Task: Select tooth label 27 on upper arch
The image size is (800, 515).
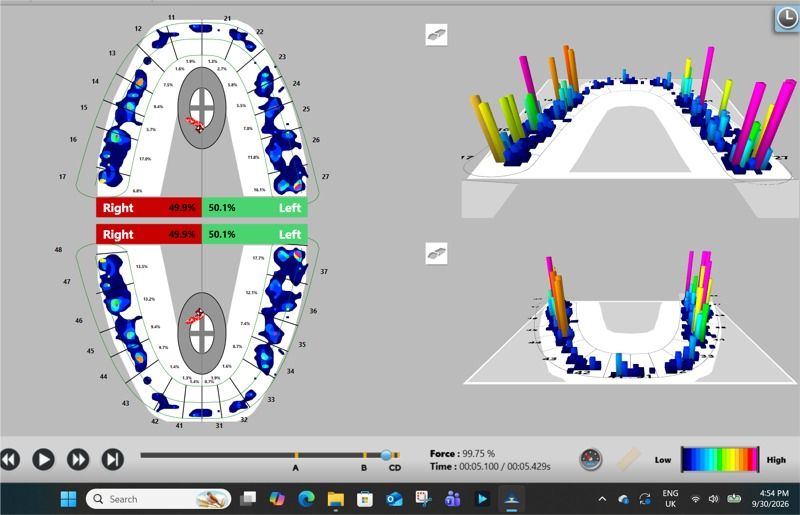Action: coord(326,177)
